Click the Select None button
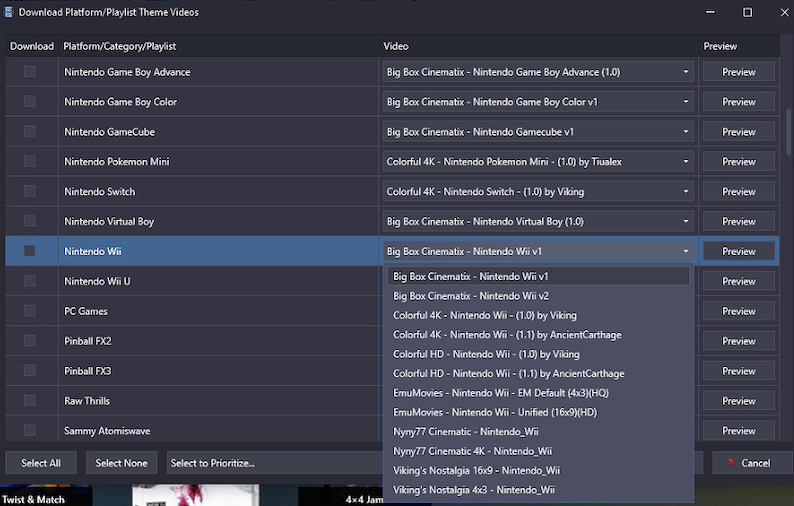Screen dimensions: 794x506 click(x=122, y=463)
